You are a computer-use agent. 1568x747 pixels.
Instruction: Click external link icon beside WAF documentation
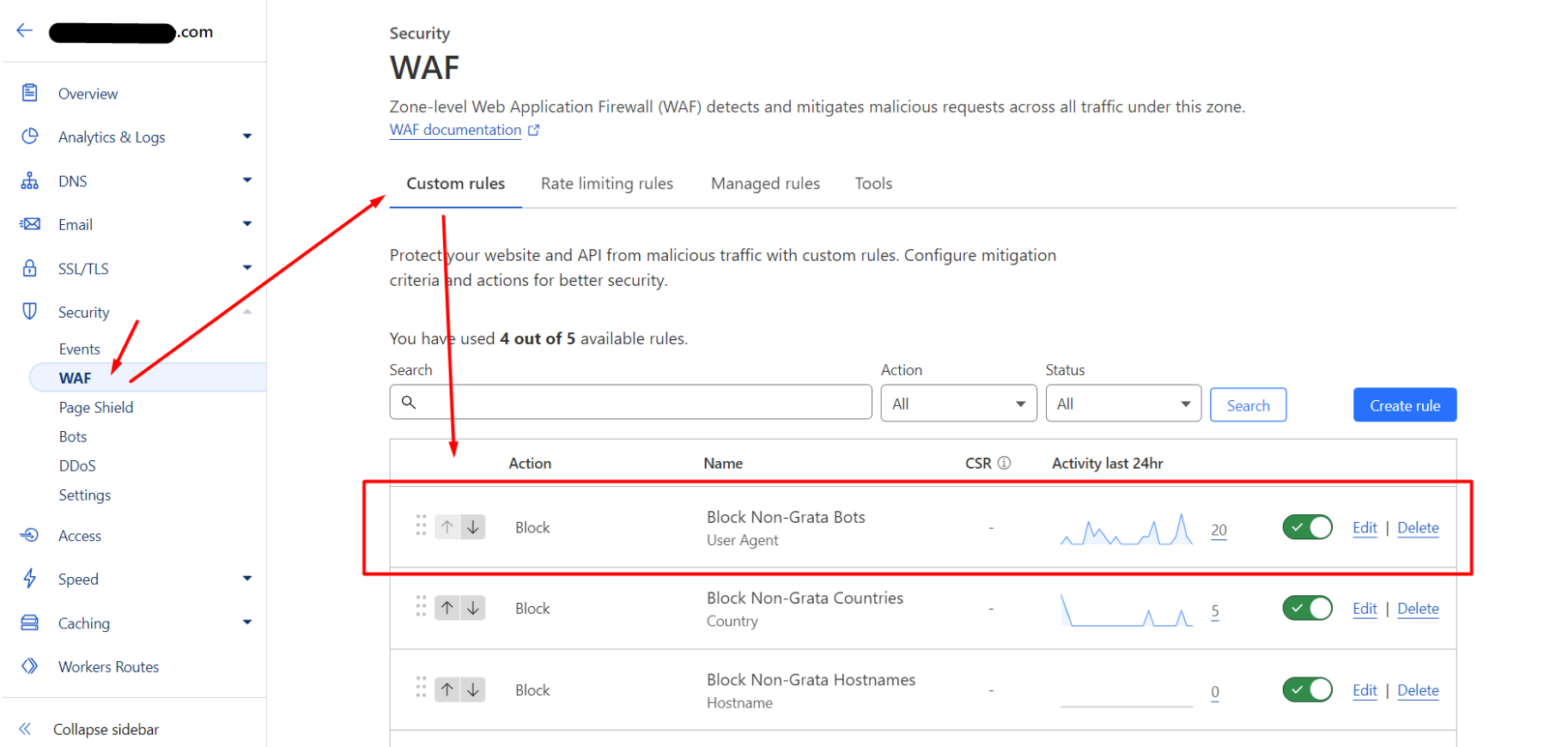(533, 131)
